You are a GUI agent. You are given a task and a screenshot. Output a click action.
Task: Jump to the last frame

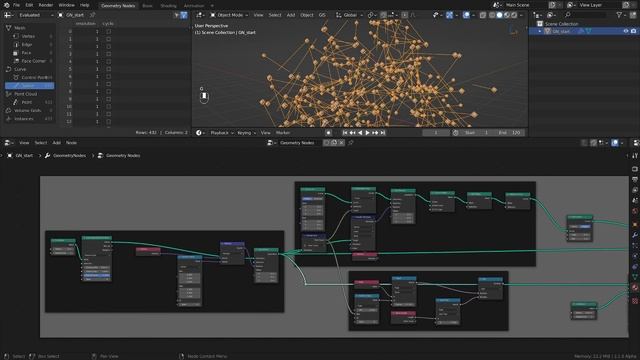click(383, 133)
